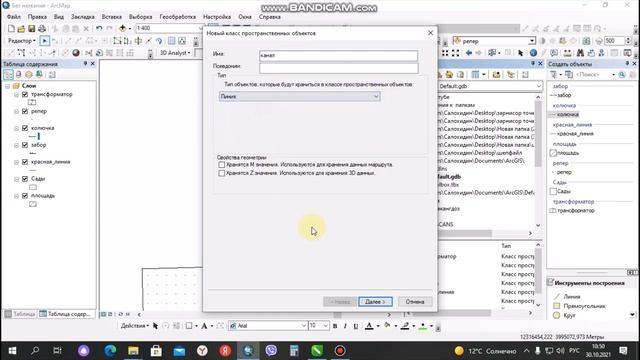The width and height of the screenshot is (640, 360).
Task: Toggle visibility of забор layer
Action: [25, 145]
